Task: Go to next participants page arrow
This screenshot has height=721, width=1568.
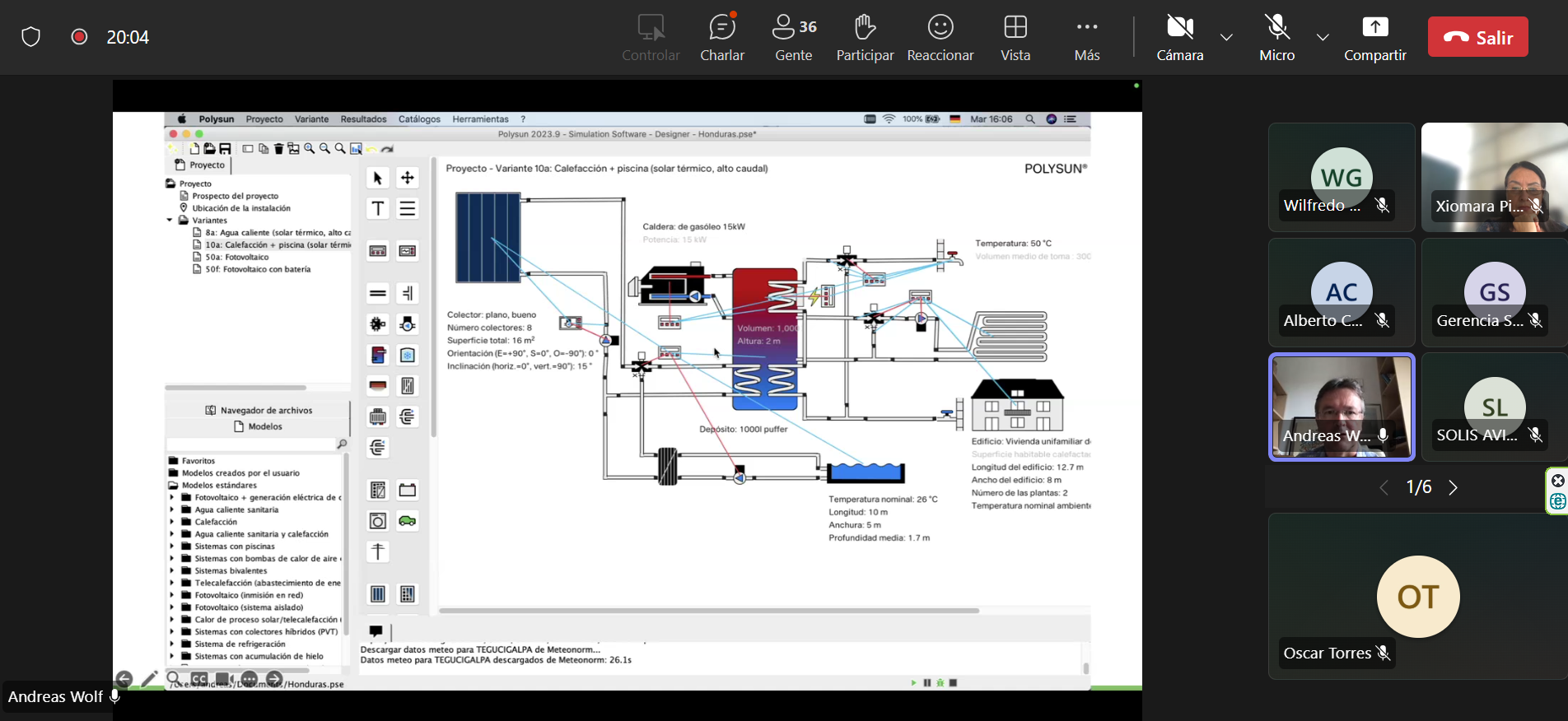Action: coord(1453,487)
